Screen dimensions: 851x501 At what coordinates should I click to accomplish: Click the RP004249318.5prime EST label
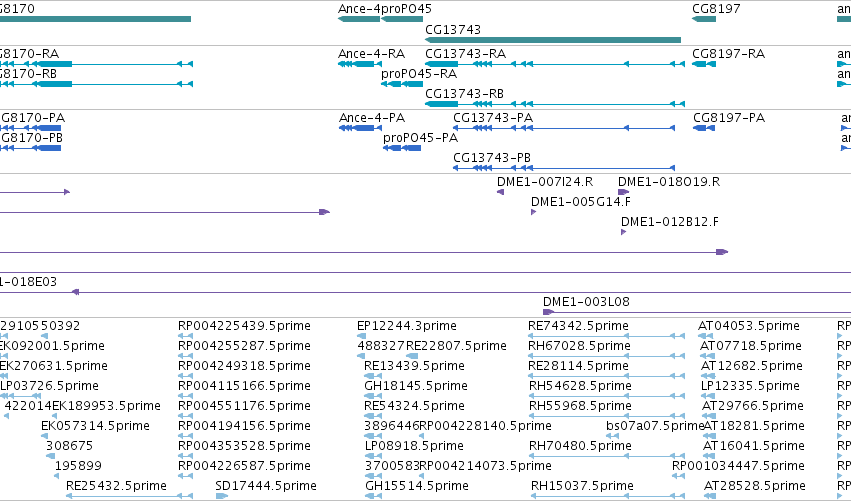coord(244,366)
